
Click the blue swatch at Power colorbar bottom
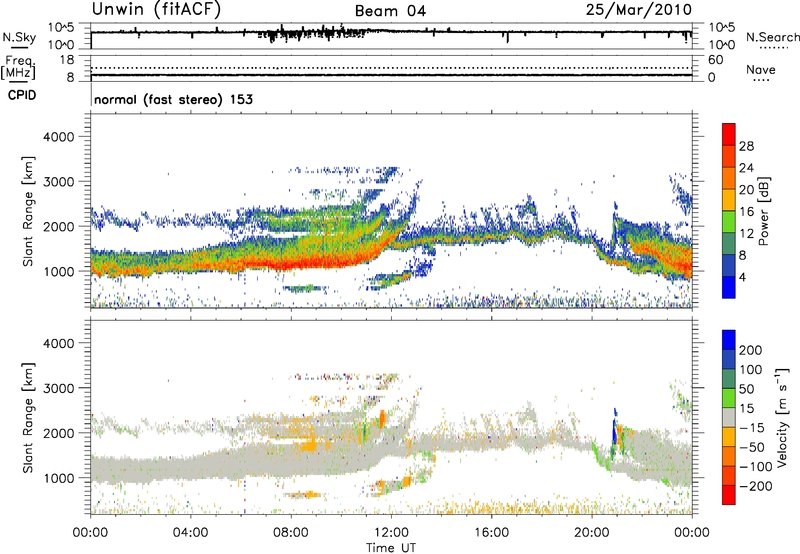pyautogui.click(x=729, y=287)
